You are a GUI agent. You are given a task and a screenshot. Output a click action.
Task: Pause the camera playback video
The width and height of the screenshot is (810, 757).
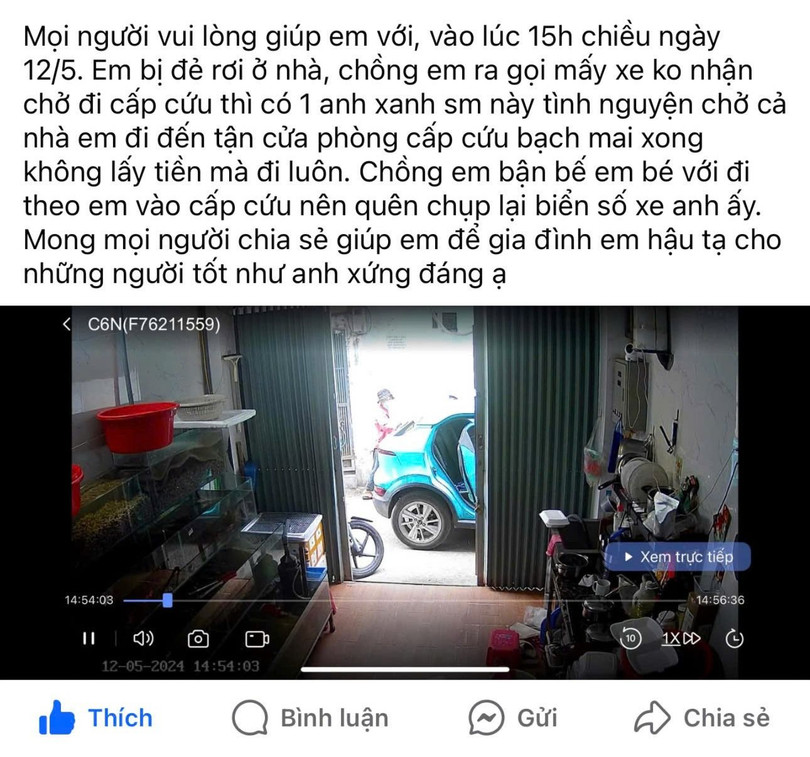(x=89, y=639)
